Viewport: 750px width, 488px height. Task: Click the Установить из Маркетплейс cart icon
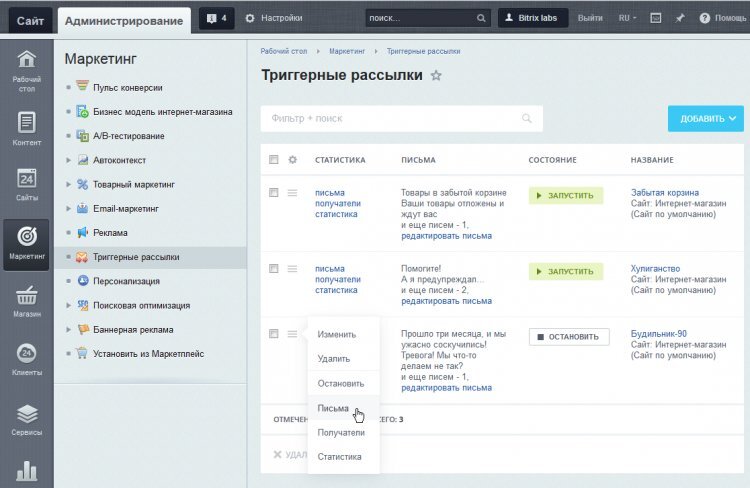click(x=82, y=353)
